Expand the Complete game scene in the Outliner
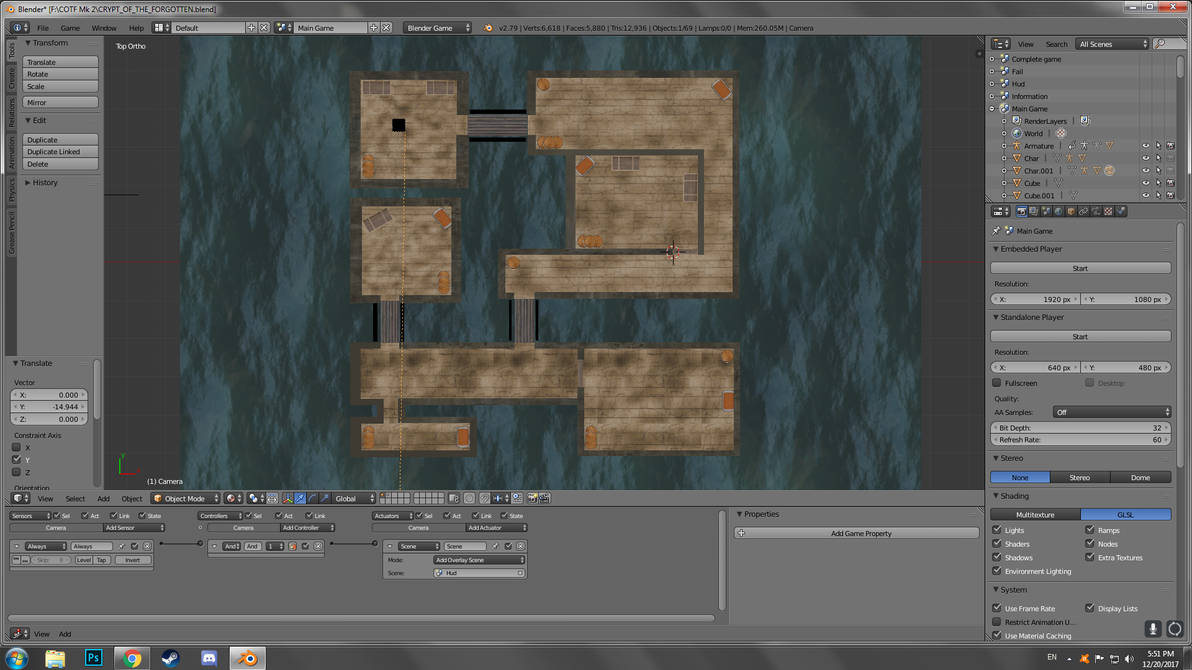The height and width of the screenshot is (670, 1192). coord(992,59)
